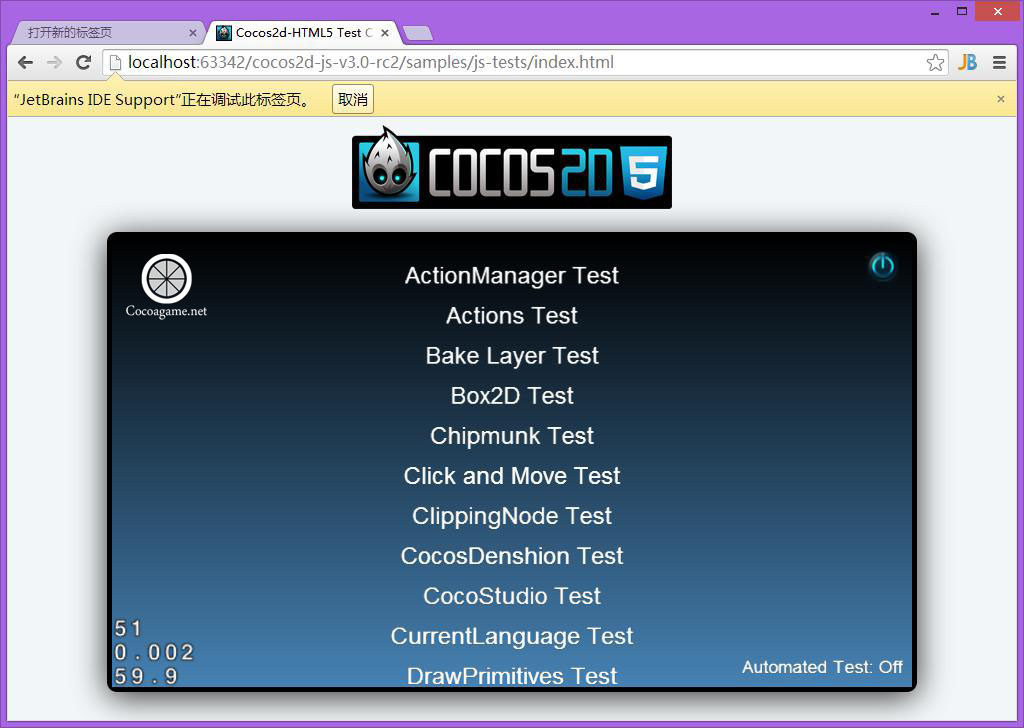Close the Cocos2d-HTML5 Test tab
Viewport: 1024px width, 728px height.
[x=385, y=33]
